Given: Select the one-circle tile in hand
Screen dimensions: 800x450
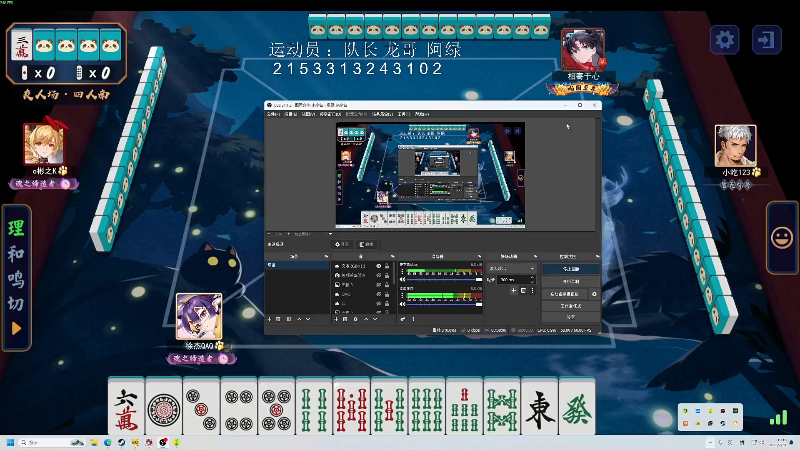Looking at the screenshot, I should pyautogui.click(x=164, y=407).
